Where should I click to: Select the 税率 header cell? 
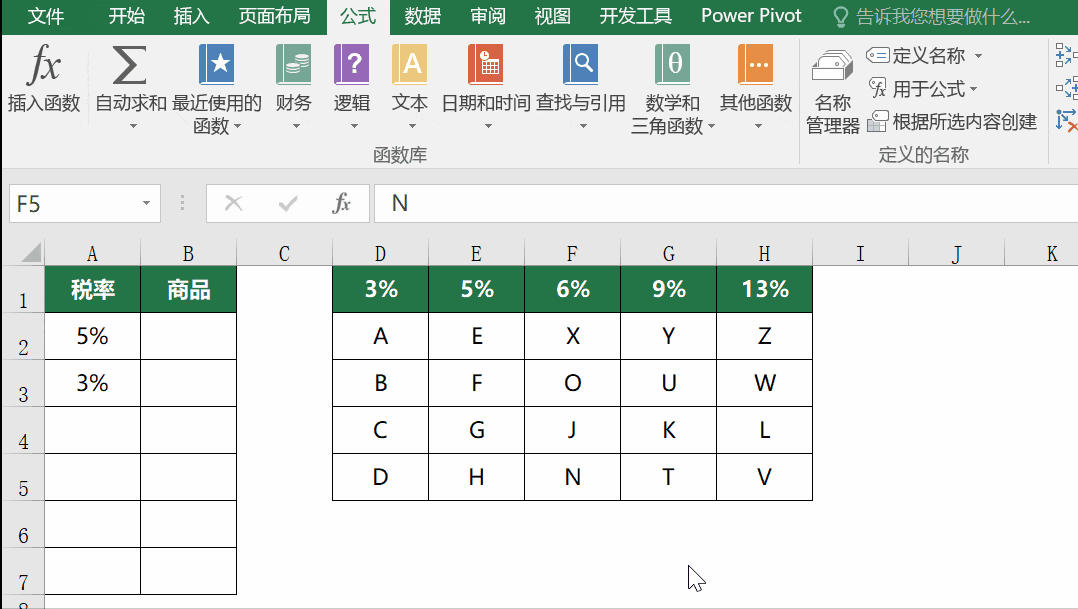point(92,289)
